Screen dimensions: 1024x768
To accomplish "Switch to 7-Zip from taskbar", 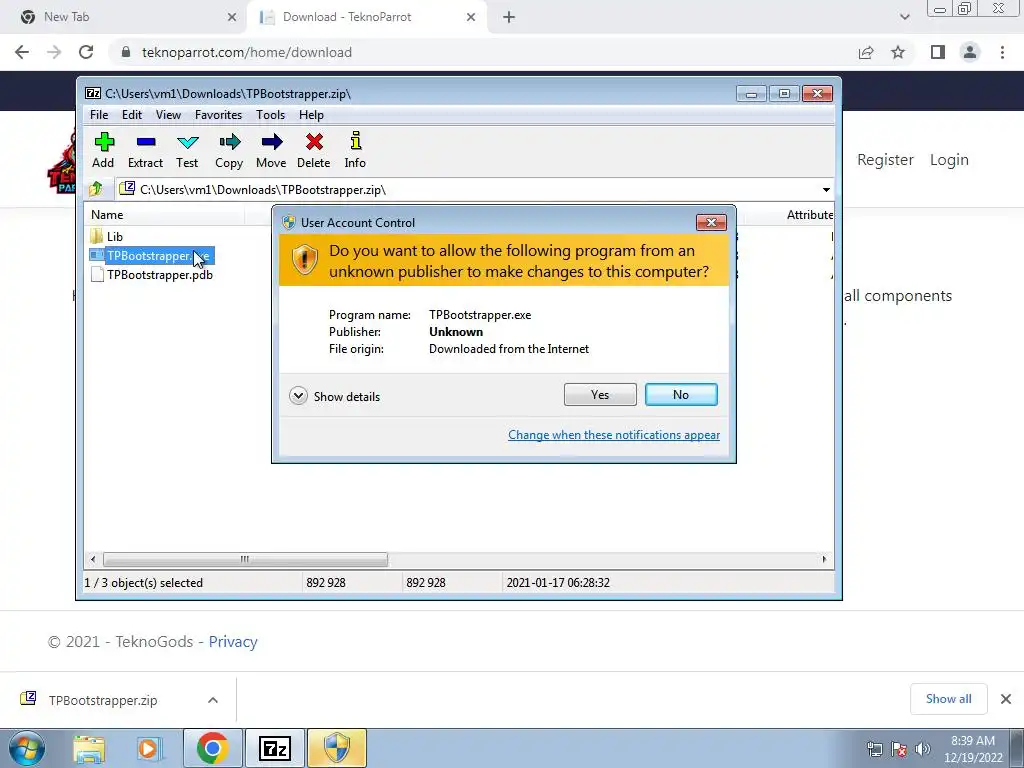I will [x=274, y=748].
